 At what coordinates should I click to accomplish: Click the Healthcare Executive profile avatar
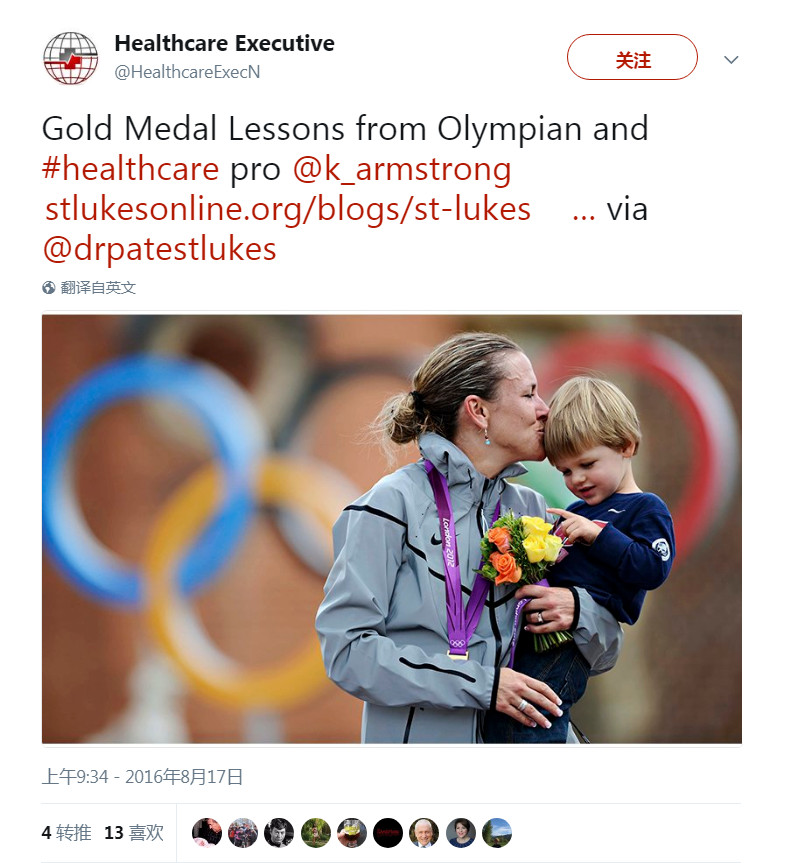click(70, 57)
